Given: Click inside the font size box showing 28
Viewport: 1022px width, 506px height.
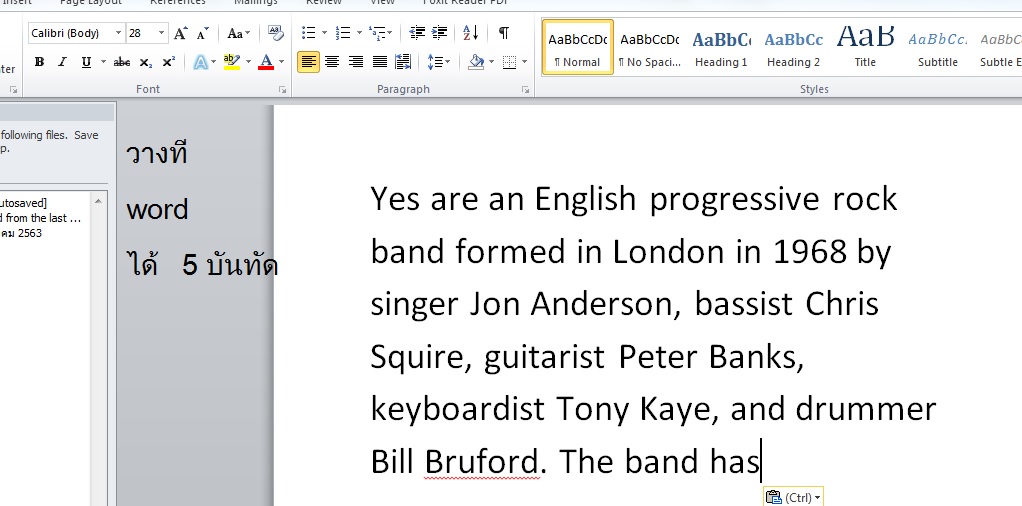Looking at the screenshot, I should [x=141, y=33].
